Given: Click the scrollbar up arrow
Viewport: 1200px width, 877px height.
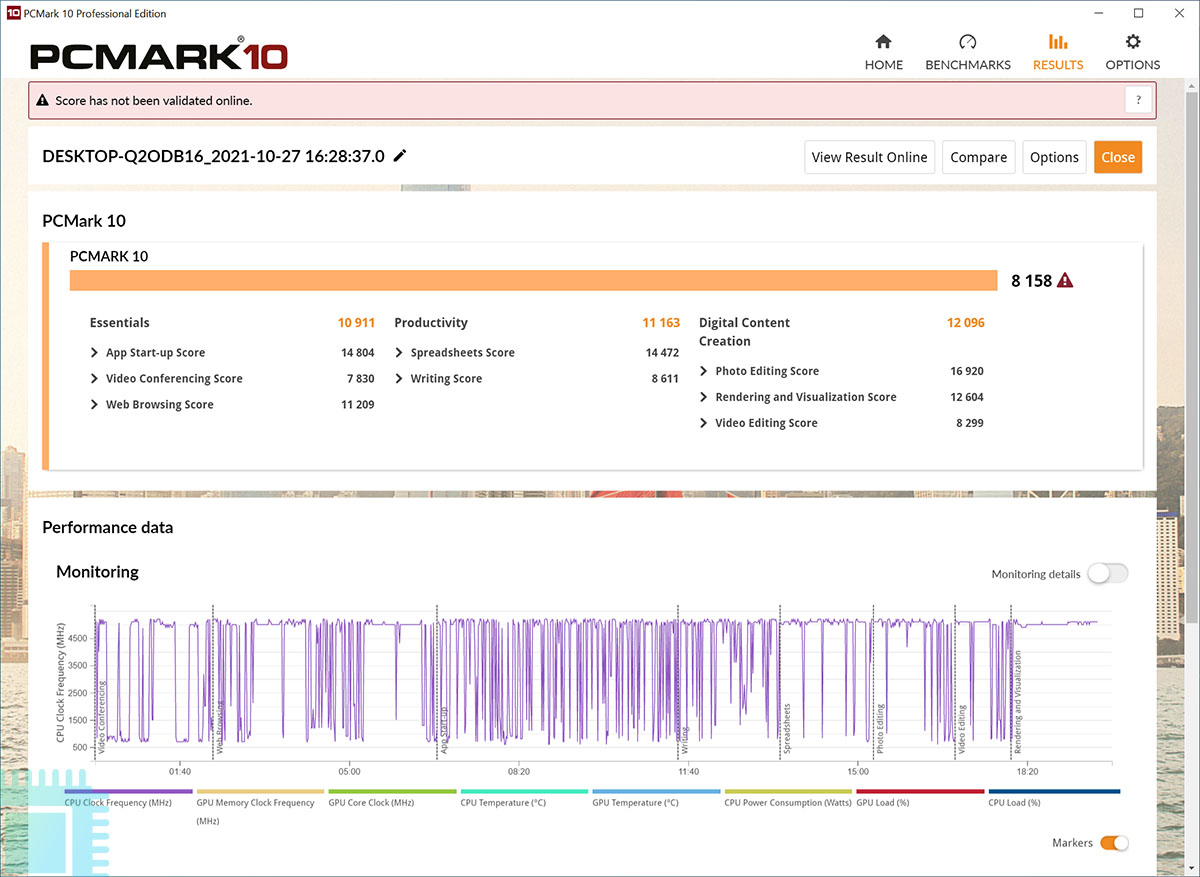Looking at the screenshot, I should pyautogui.click(x=1191, y=86).
